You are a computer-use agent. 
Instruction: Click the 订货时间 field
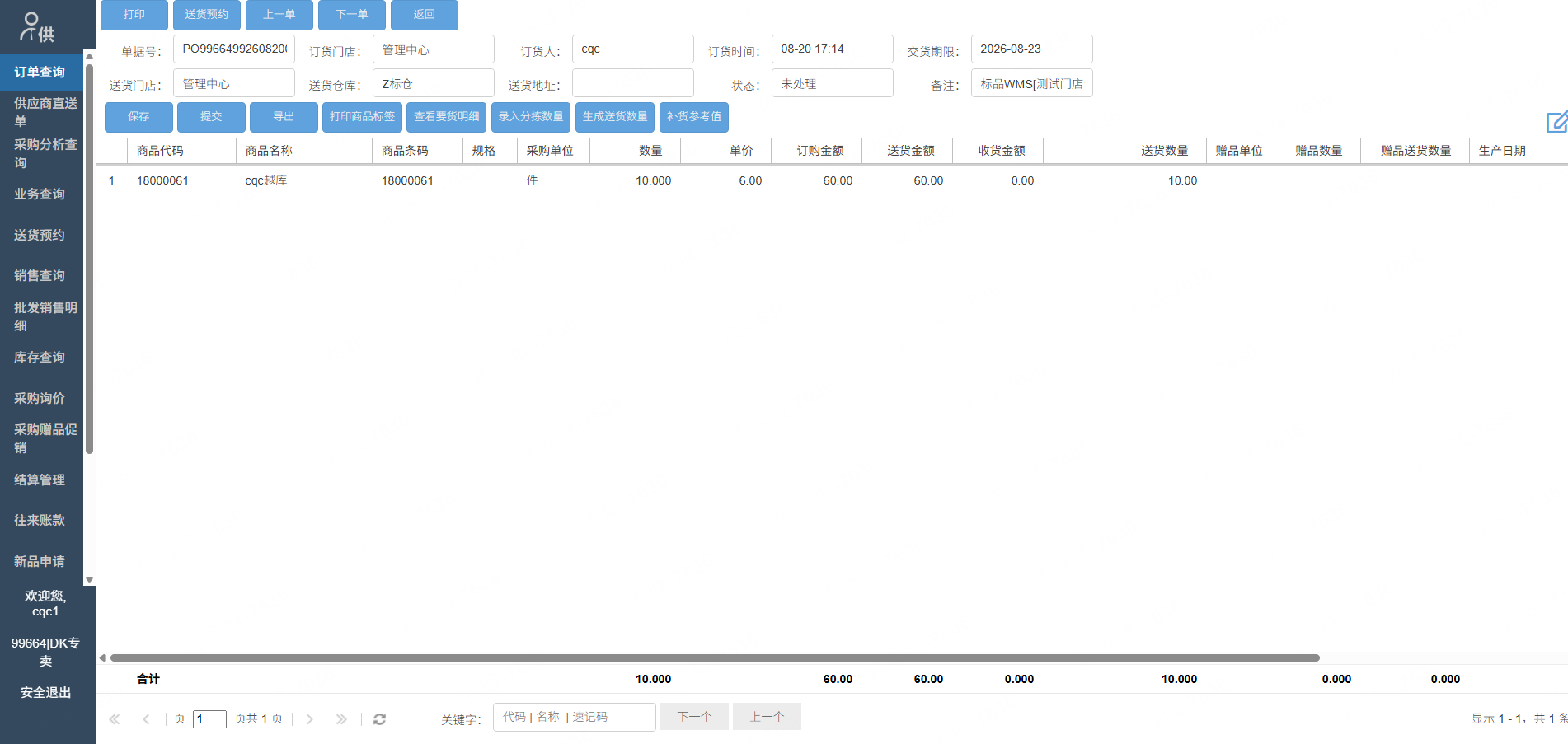click(833, 49)
